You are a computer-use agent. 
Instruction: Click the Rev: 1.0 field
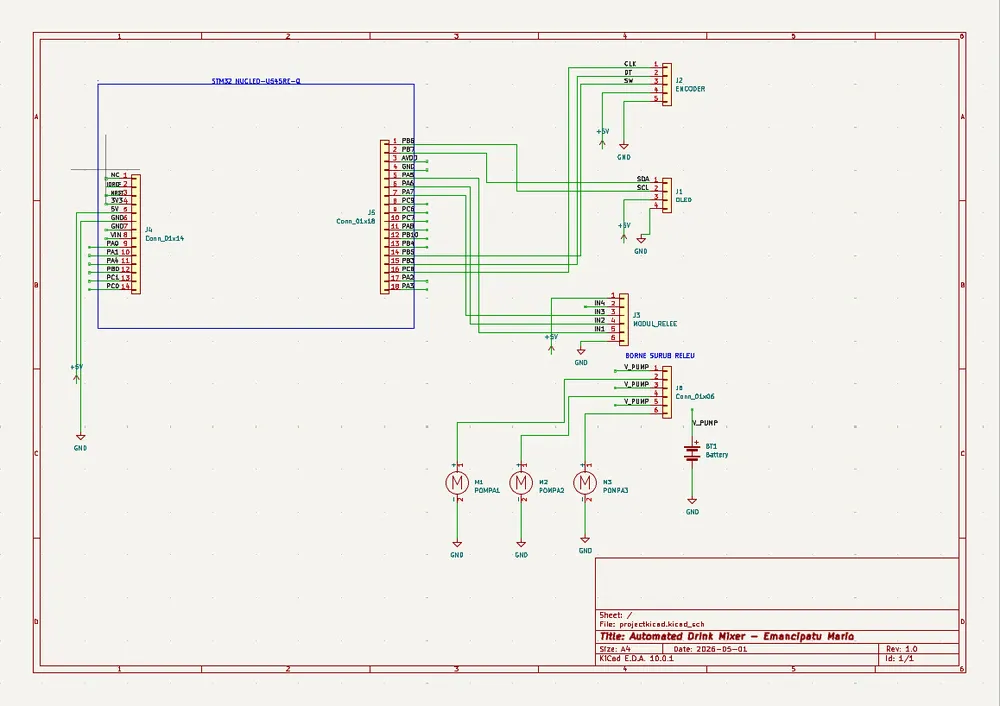(x=901, y=649)
